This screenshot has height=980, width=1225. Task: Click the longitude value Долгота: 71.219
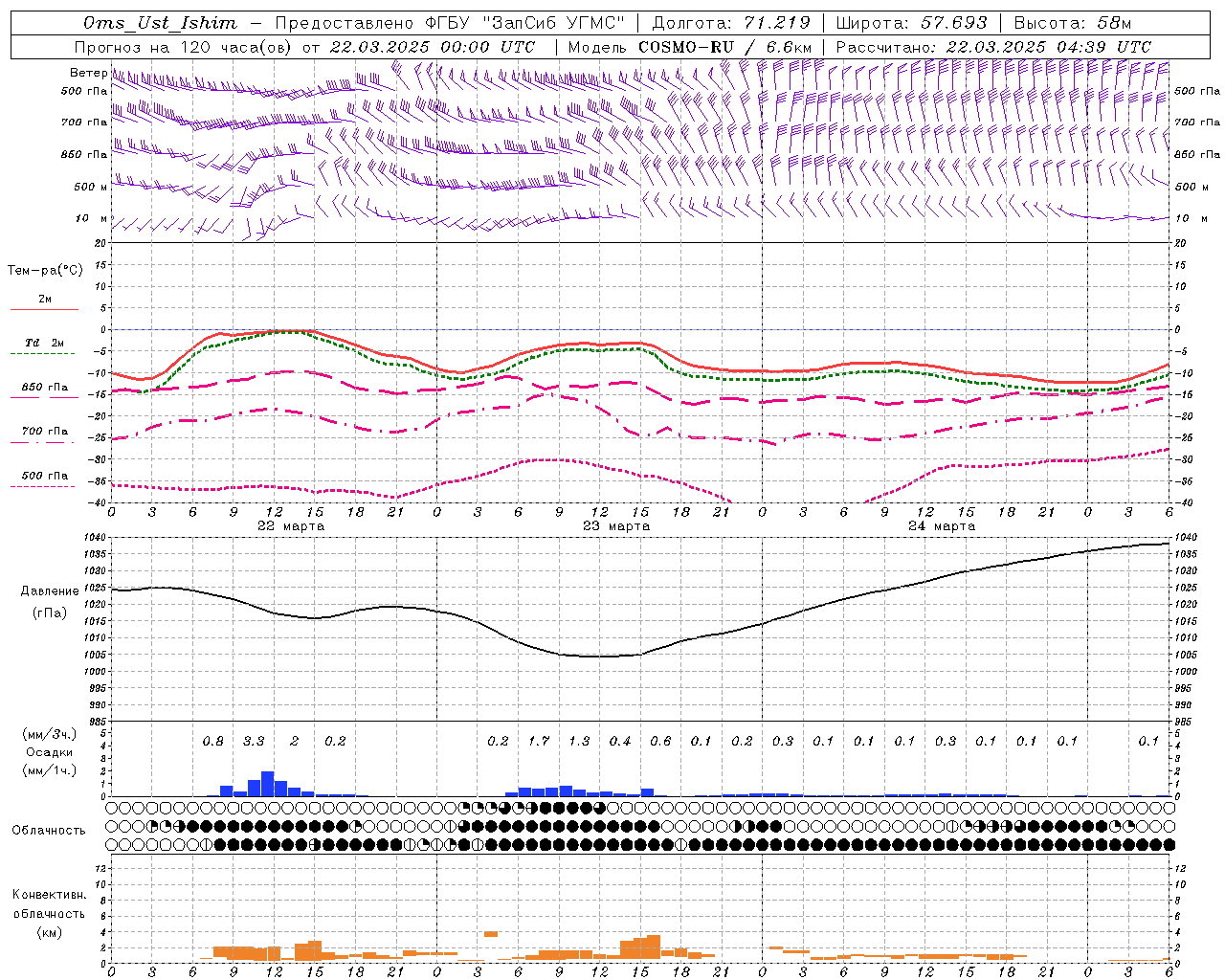pos(731,23)
